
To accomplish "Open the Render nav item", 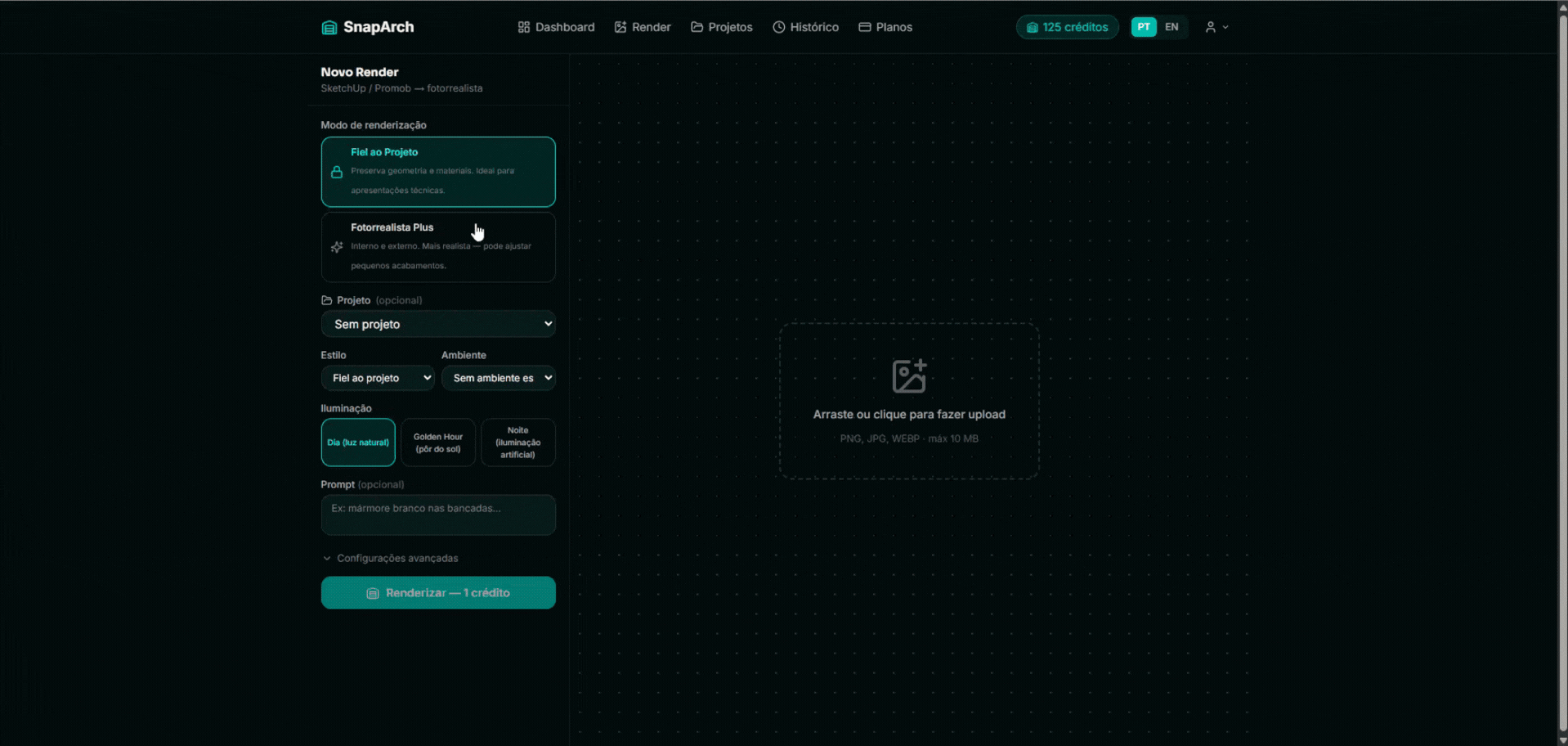I will click(643, 27).
